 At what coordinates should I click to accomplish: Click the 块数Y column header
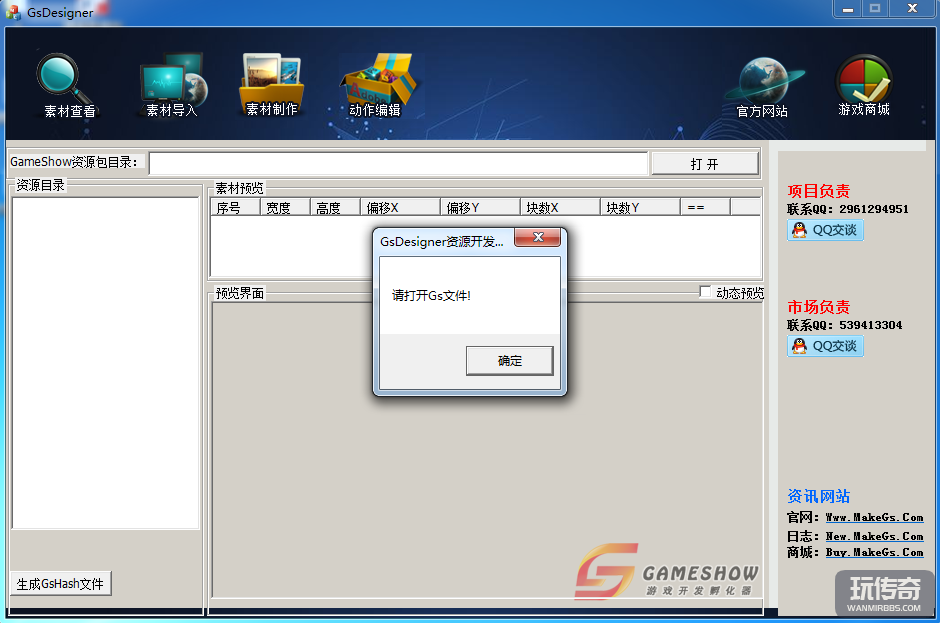click(640, 207)
